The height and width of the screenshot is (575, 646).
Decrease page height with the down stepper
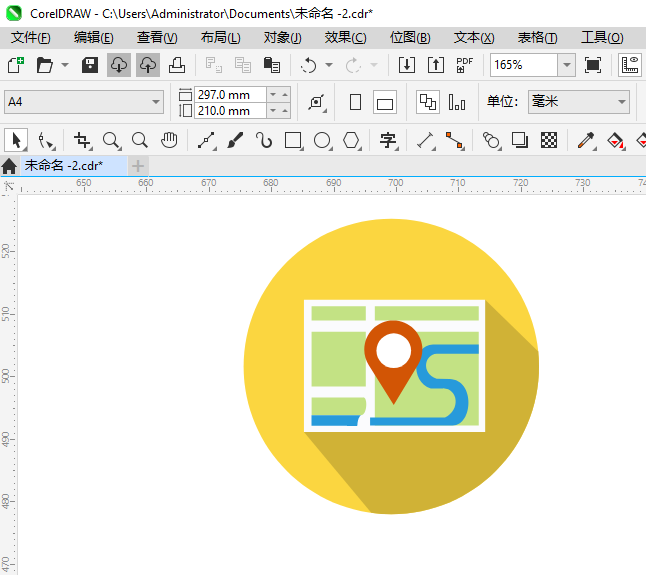273,110
